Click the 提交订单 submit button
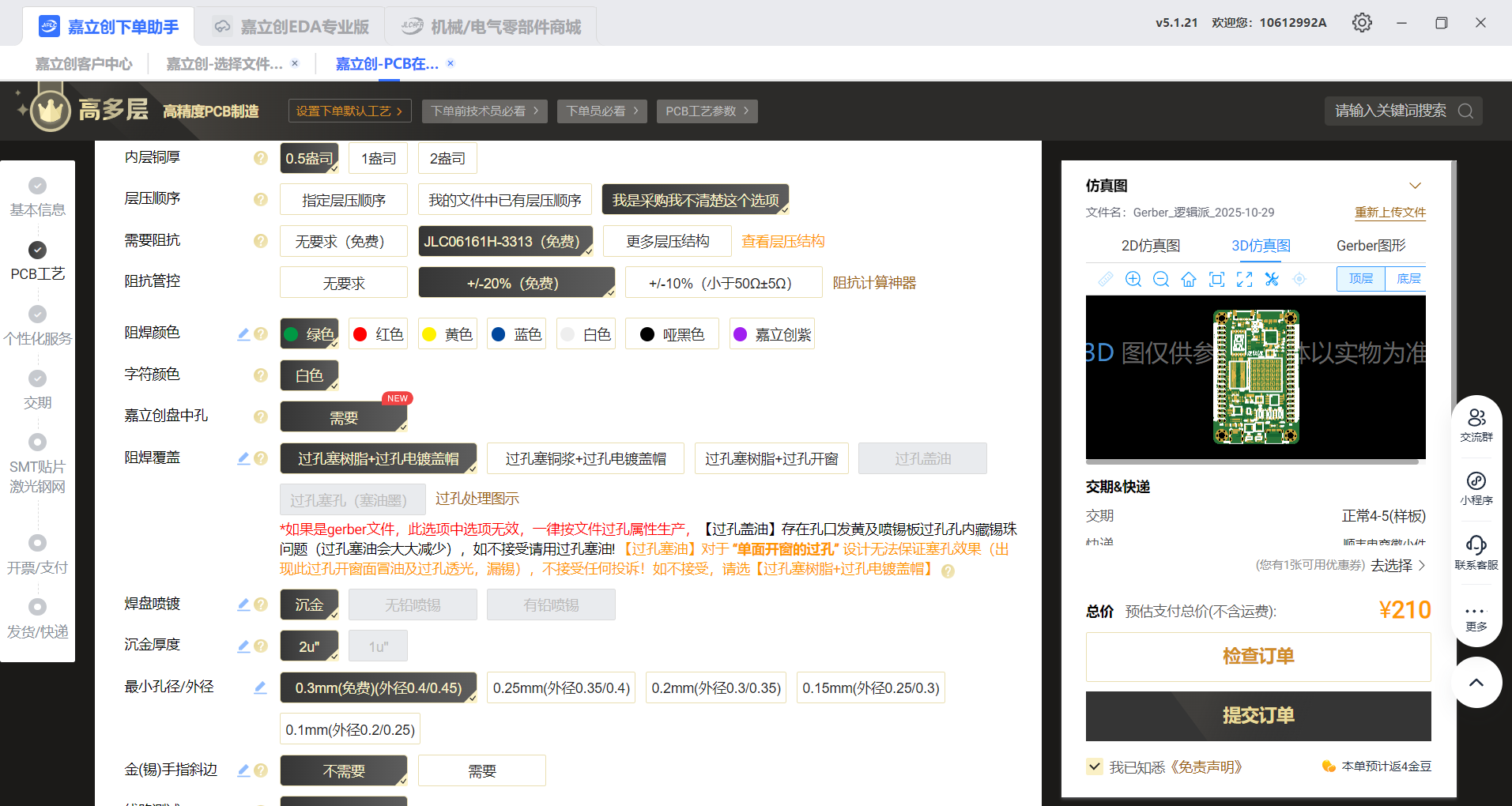Screen dimensions: 1512x806 (1258, 716)
